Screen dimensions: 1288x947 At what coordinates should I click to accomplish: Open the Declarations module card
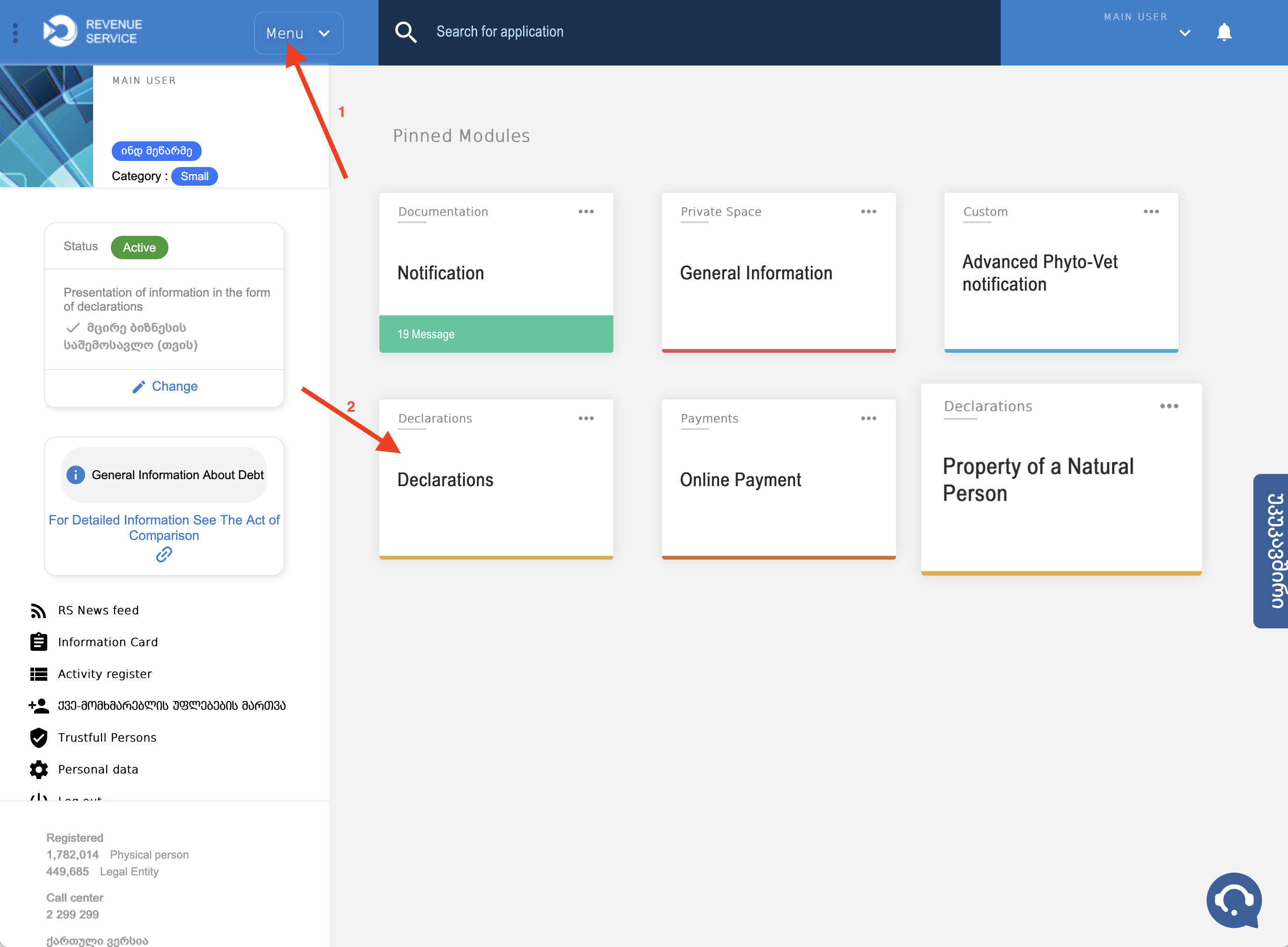point(496,479)
